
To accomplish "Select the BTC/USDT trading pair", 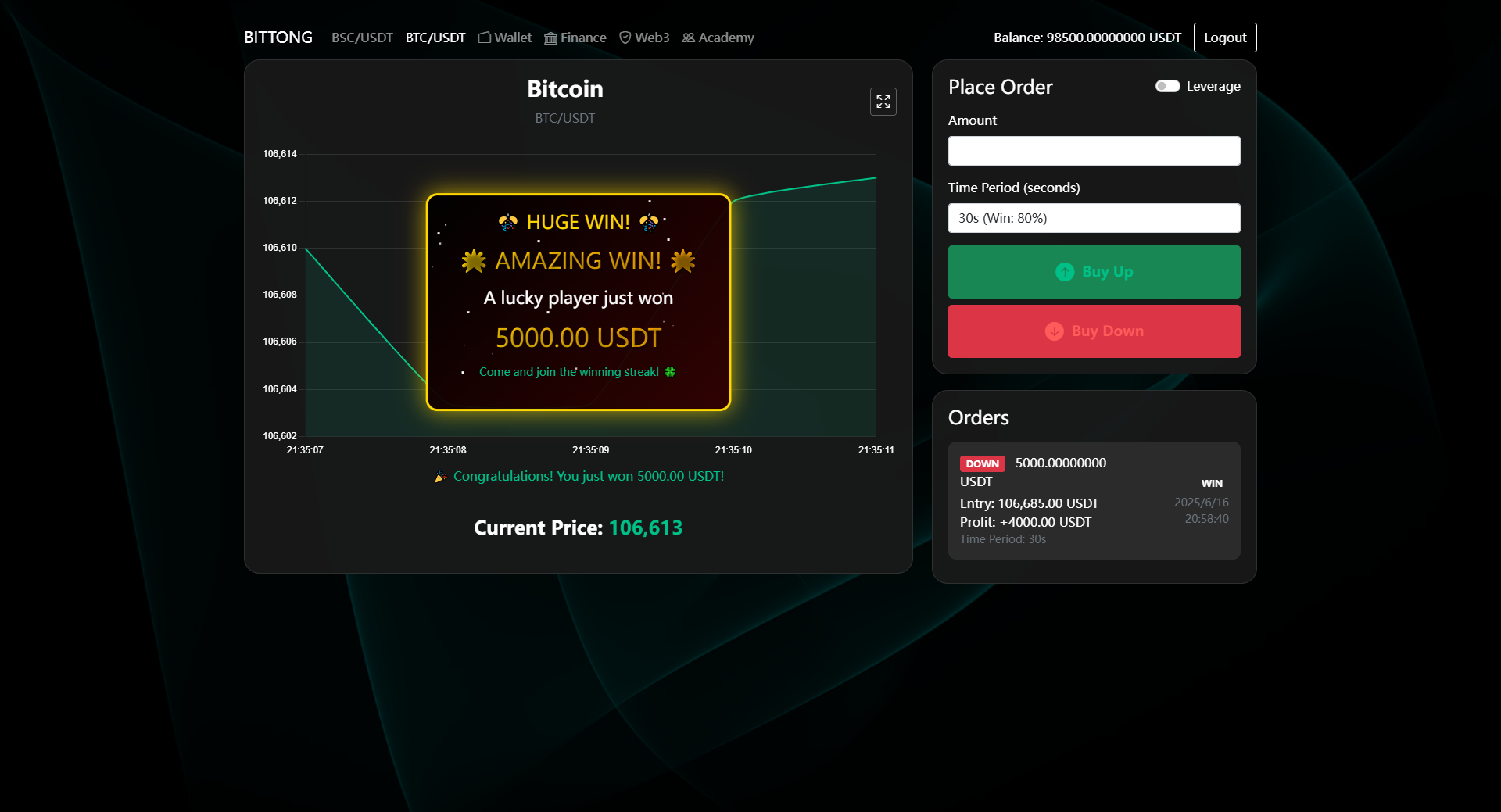I will tap(435, 38).
